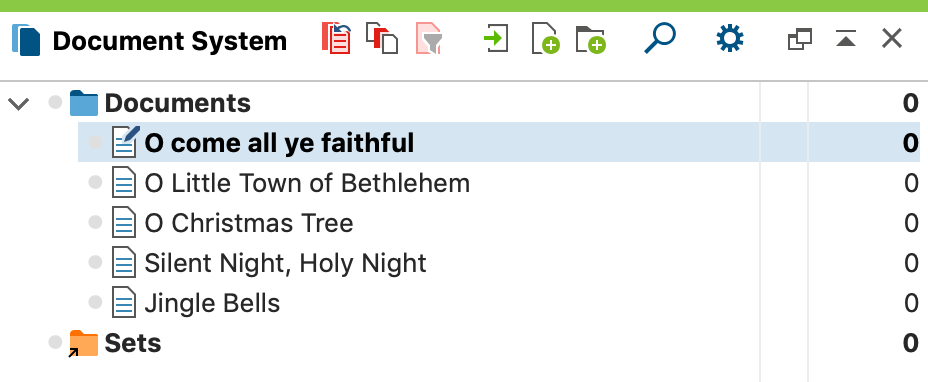Undock the Document System window
The image size is (928, 382).
800,40
